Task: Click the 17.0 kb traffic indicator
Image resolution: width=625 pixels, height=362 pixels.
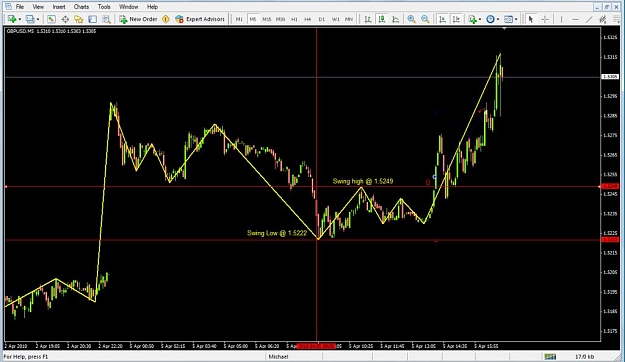Action: [x=584, y=356]
